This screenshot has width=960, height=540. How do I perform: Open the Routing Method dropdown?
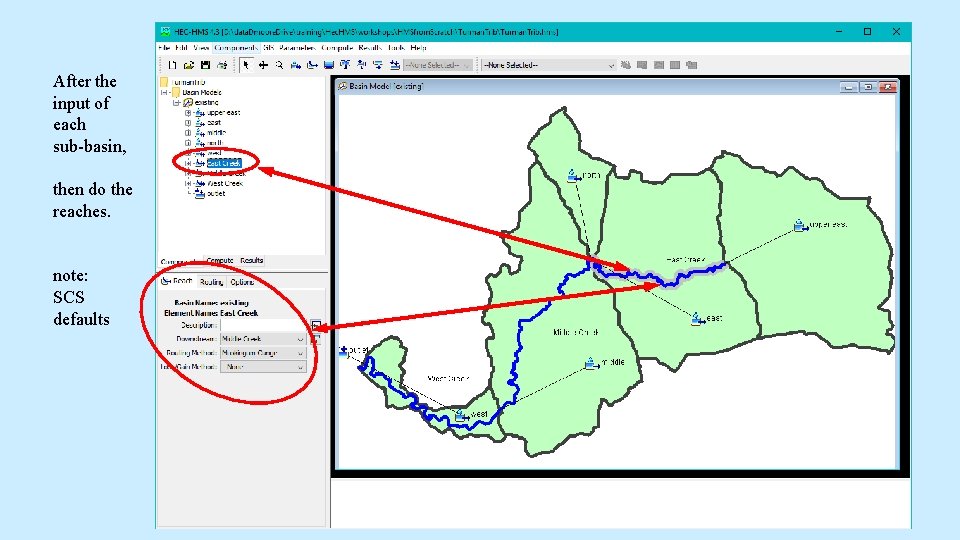coord(263,353)
